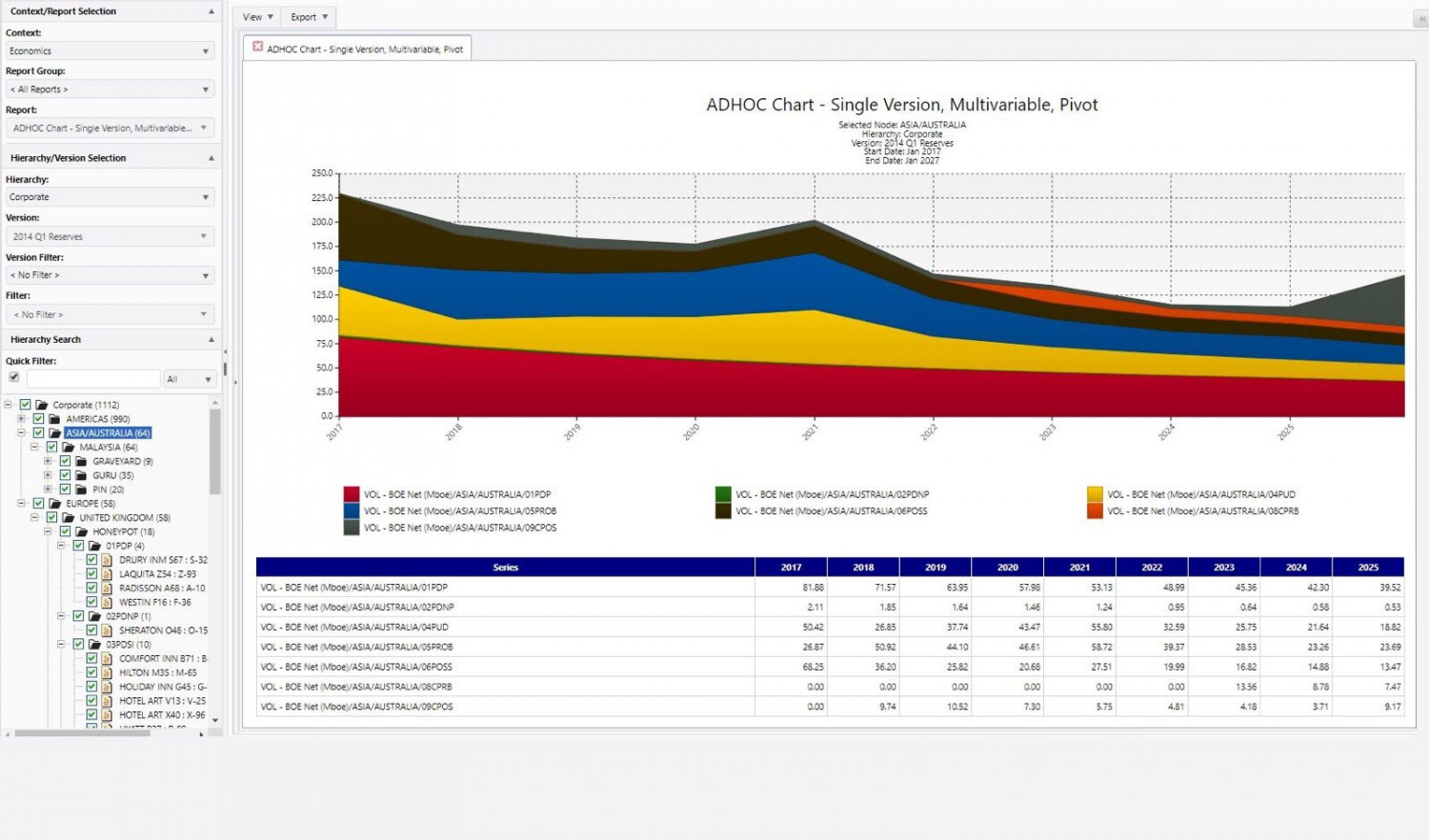The image size is (1429, 840).
Task: Toggle the Quick Filter checkbox
Action: click(x=14, y=377)
